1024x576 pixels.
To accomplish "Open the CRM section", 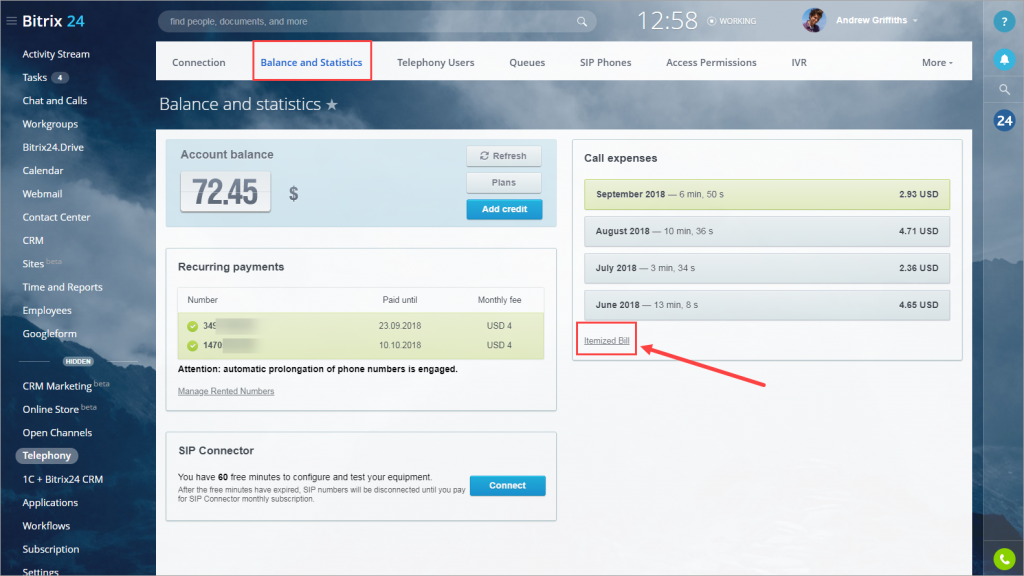I will [x=33, y=241].
